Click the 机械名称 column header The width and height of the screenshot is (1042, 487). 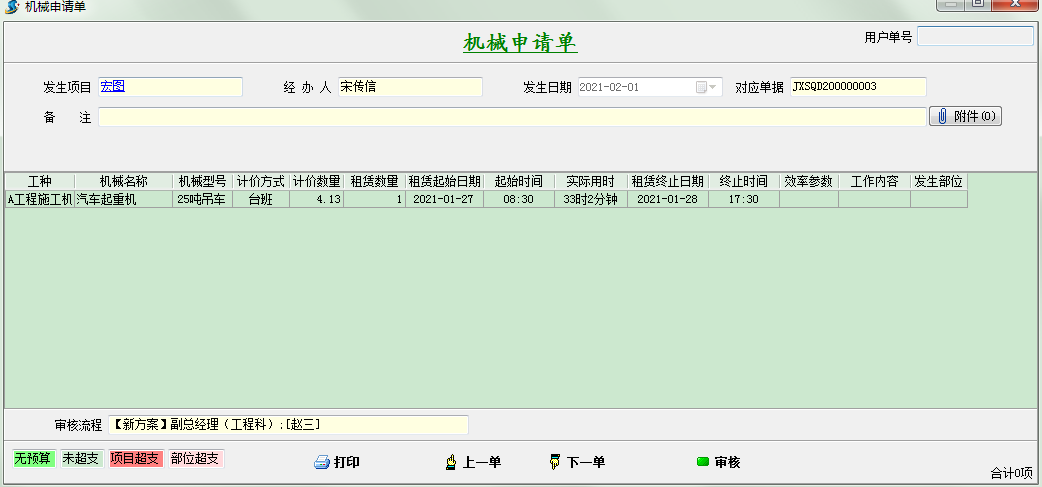click(x=123, y=181)
